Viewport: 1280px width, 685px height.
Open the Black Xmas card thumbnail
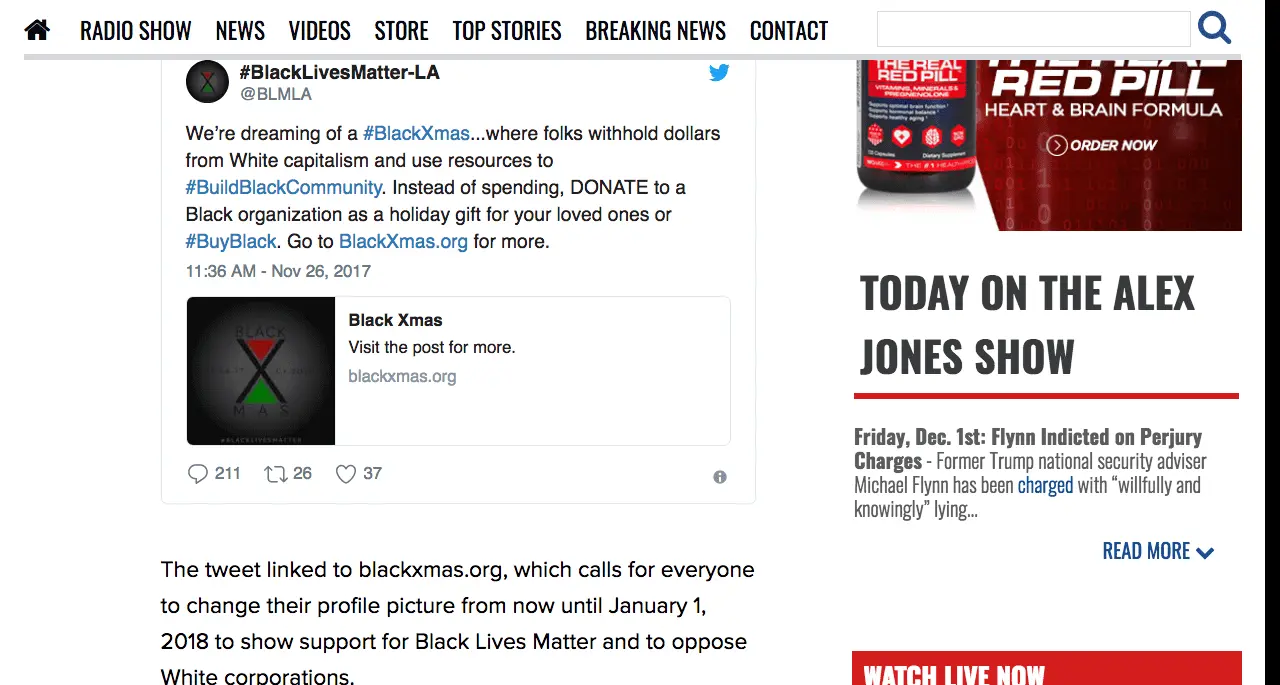(x=261, y=371)
